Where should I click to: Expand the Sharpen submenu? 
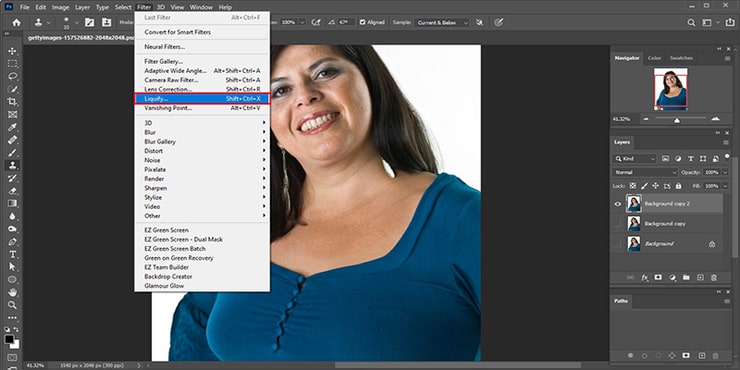202,188
